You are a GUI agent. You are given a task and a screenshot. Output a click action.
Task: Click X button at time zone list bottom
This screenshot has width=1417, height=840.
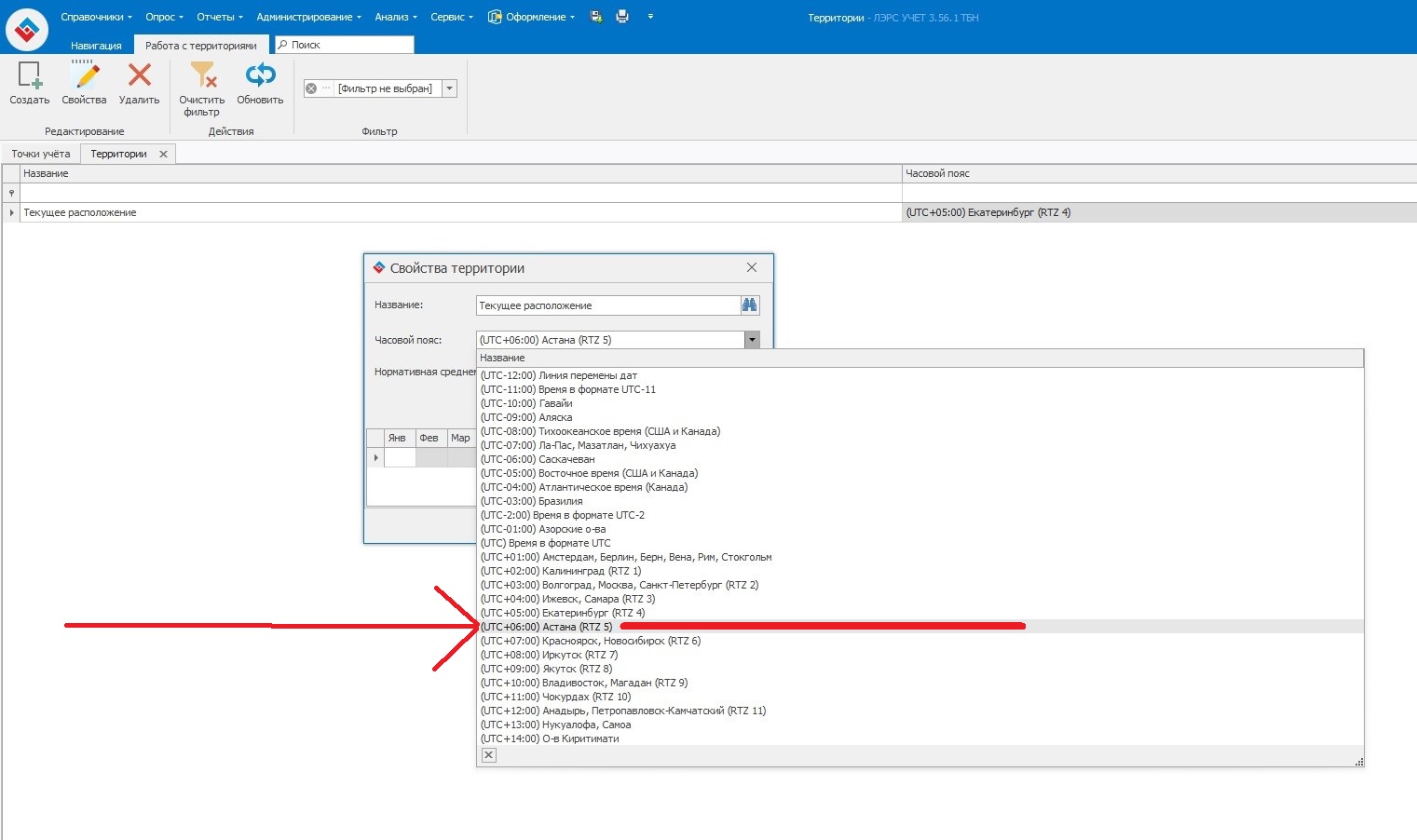[489, 755]
